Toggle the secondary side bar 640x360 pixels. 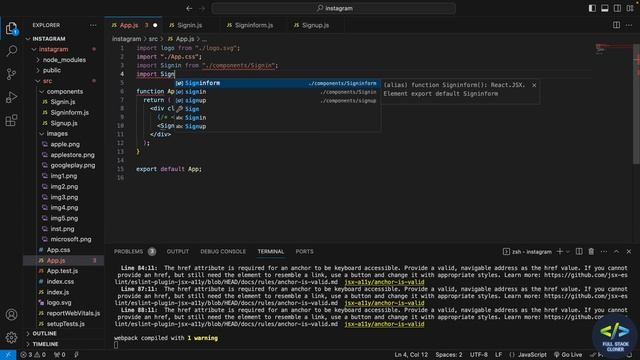pyautogui.click(x=618, y=8)
